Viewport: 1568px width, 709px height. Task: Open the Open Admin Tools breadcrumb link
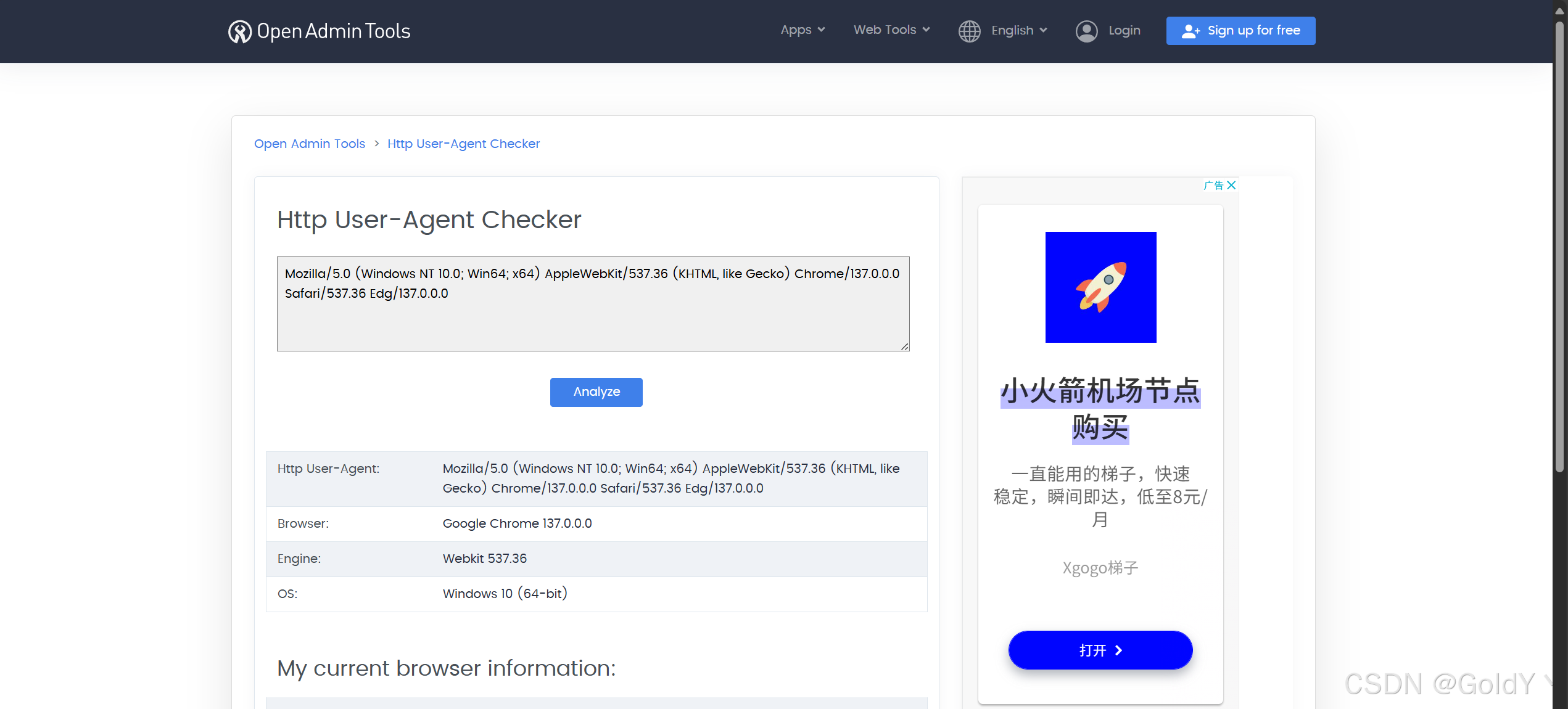pyautogui.click(x=310, y=144)
